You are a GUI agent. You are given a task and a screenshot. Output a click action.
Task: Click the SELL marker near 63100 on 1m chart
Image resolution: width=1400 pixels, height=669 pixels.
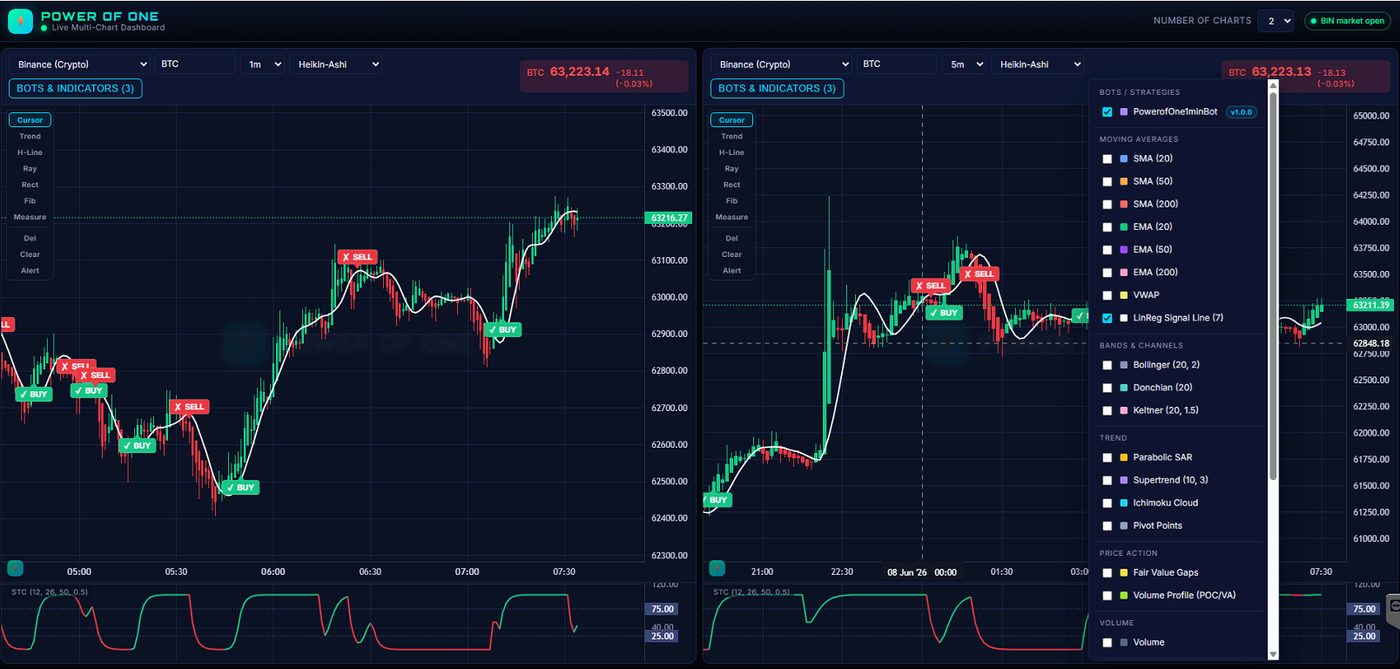357,257
